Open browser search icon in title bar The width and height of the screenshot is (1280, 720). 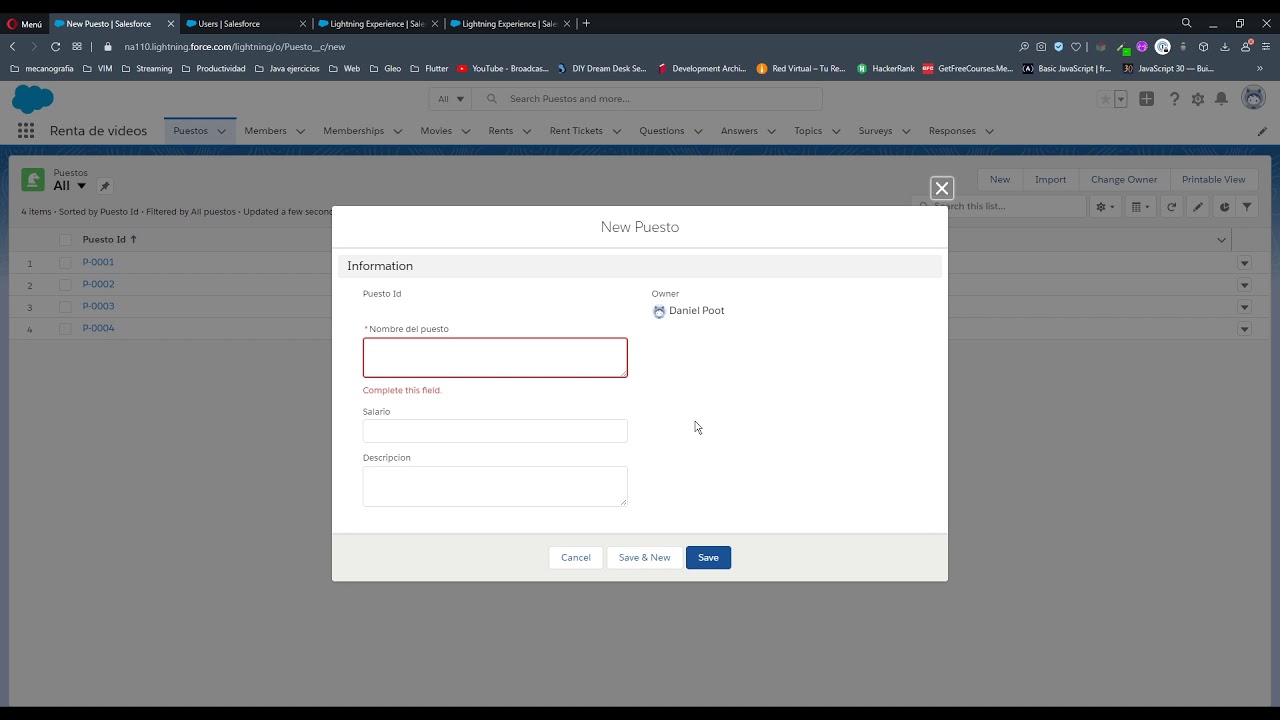[x=1187, y=23]
